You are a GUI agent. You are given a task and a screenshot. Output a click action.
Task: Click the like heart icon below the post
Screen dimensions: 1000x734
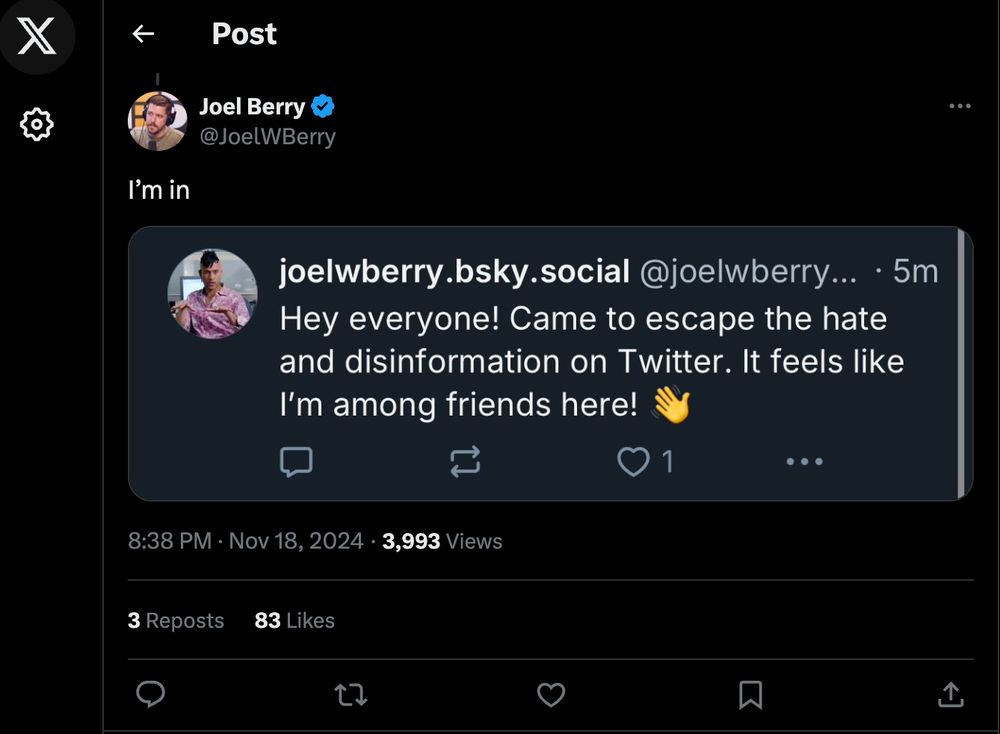551,694
